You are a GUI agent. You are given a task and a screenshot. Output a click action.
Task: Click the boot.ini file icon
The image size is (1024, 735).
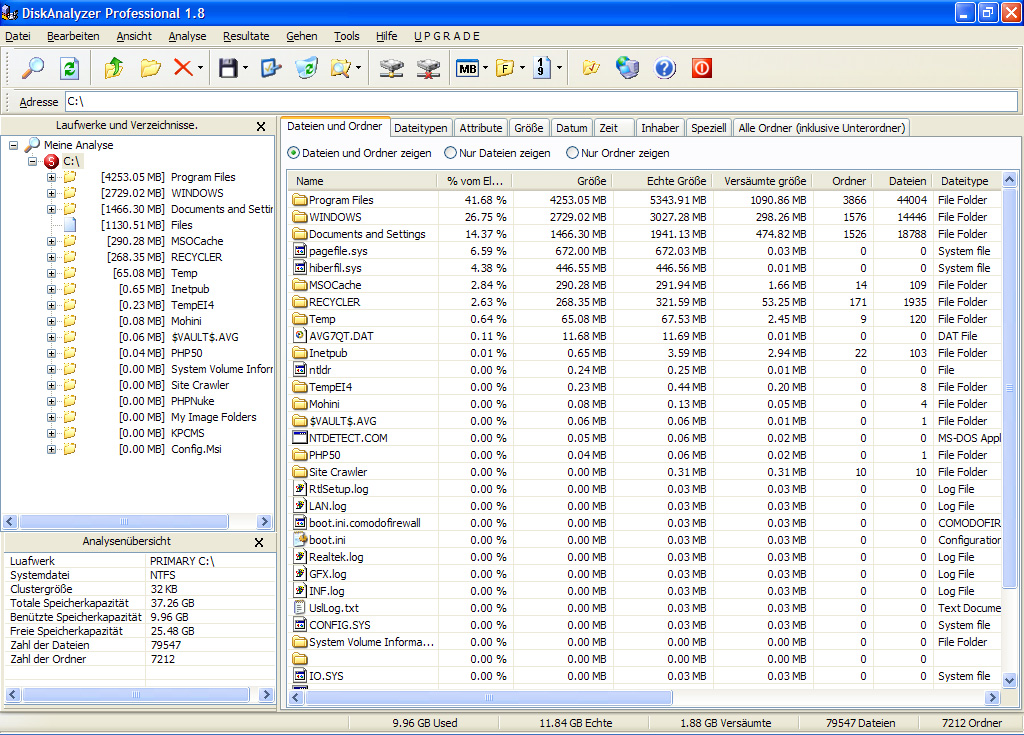(300, 540)
